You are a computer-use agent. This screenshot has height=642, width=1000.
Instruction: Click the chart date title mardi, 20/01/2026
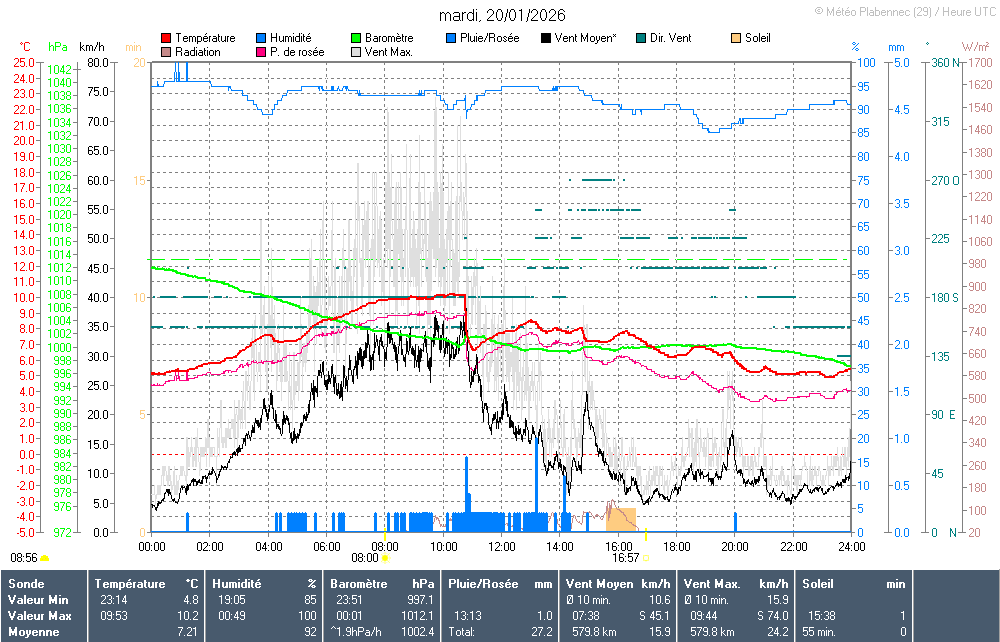coord(502,15)
